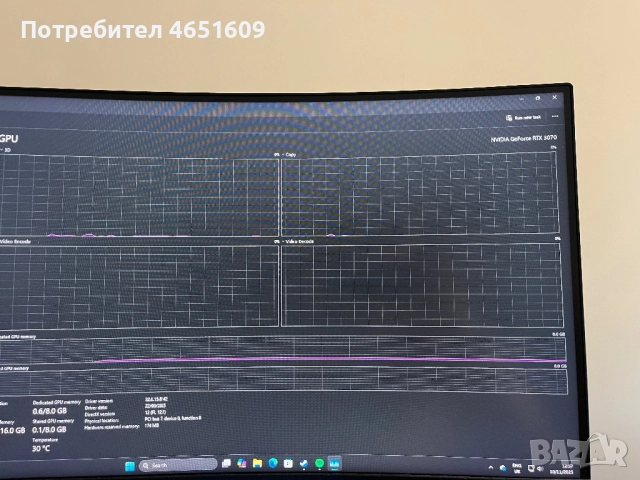Click the ENG UK language indicator
The height and width of the screenshot is (480, 640).
517,468
